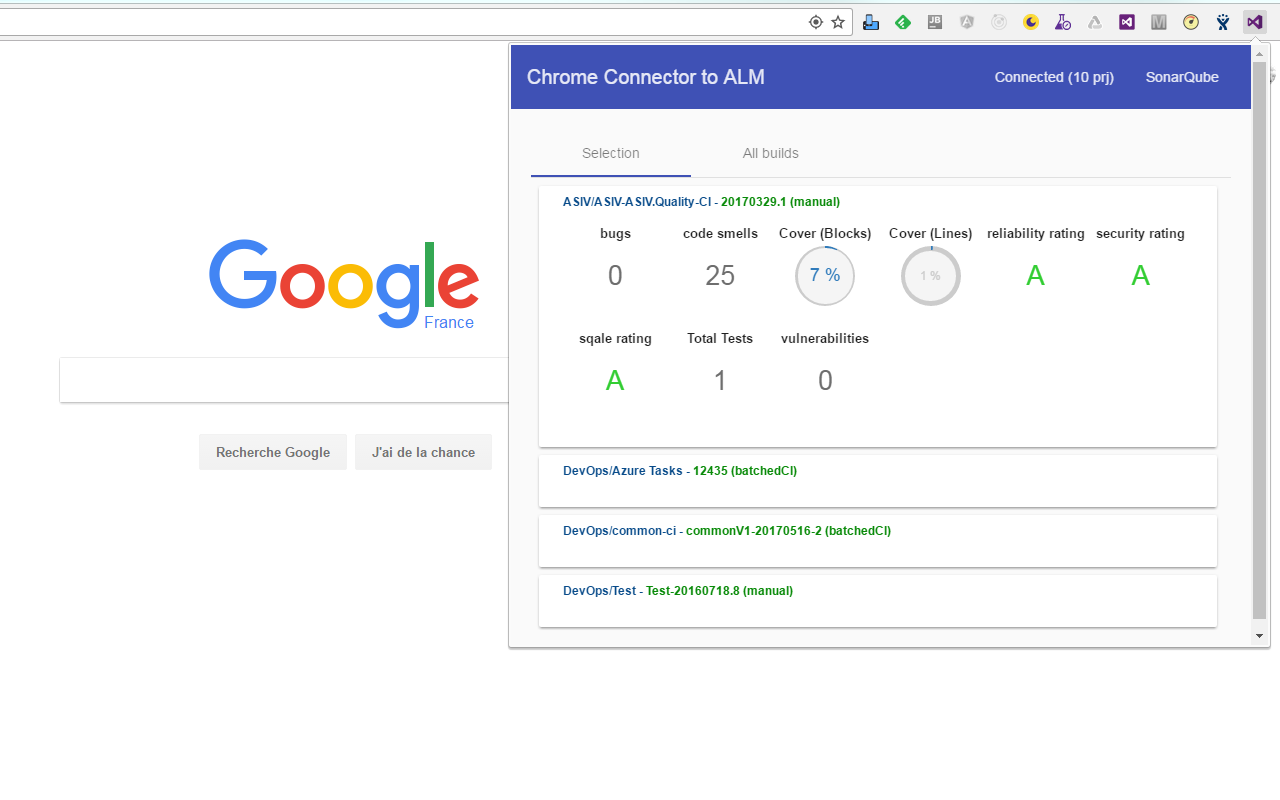The width and height of the screenshot is (1280, 800).
Task: Open the DevOps/Azure Tasks build card
Action: (878, 481)
